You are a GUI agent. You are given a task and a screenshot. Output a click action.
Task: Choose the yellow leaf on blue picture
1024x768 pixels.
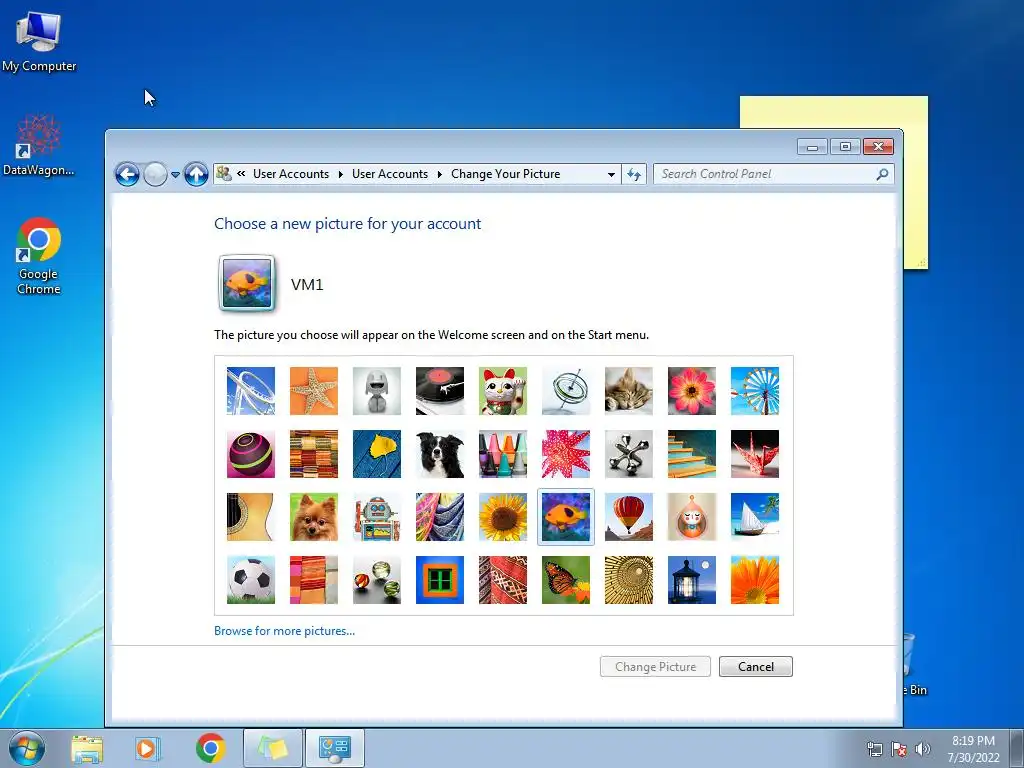[x=377, y=454]
